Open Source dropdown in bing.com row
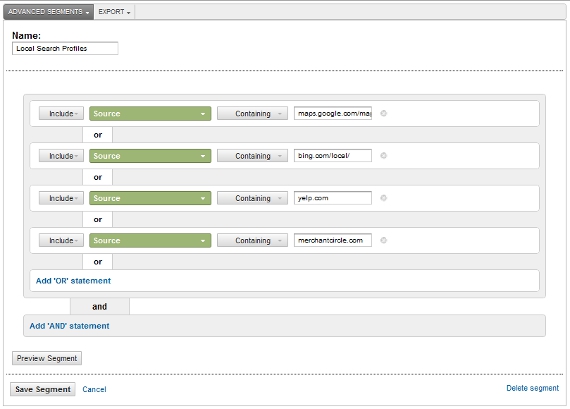570x409 pixels. coord(150,156)
